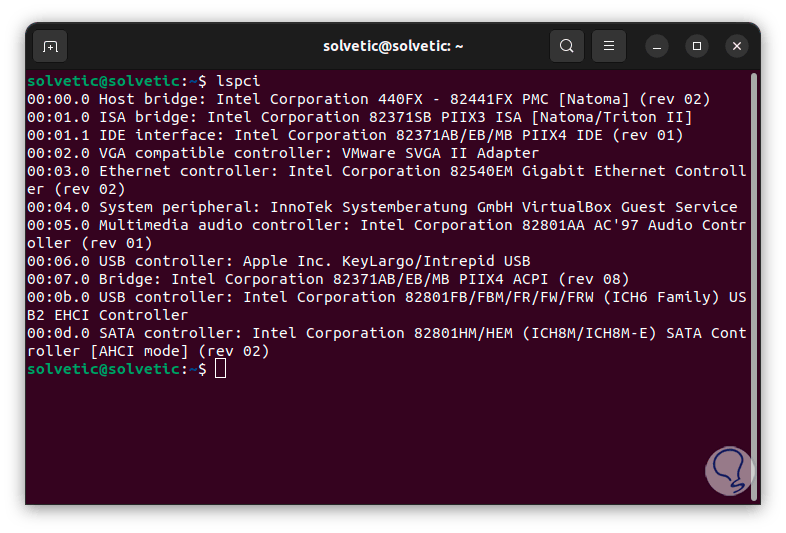Image resolution: width=786 pixels, height=533 pixels.
Task: Click the first solvetic@solvetic prompt text
Action: [x=103, y=81]
